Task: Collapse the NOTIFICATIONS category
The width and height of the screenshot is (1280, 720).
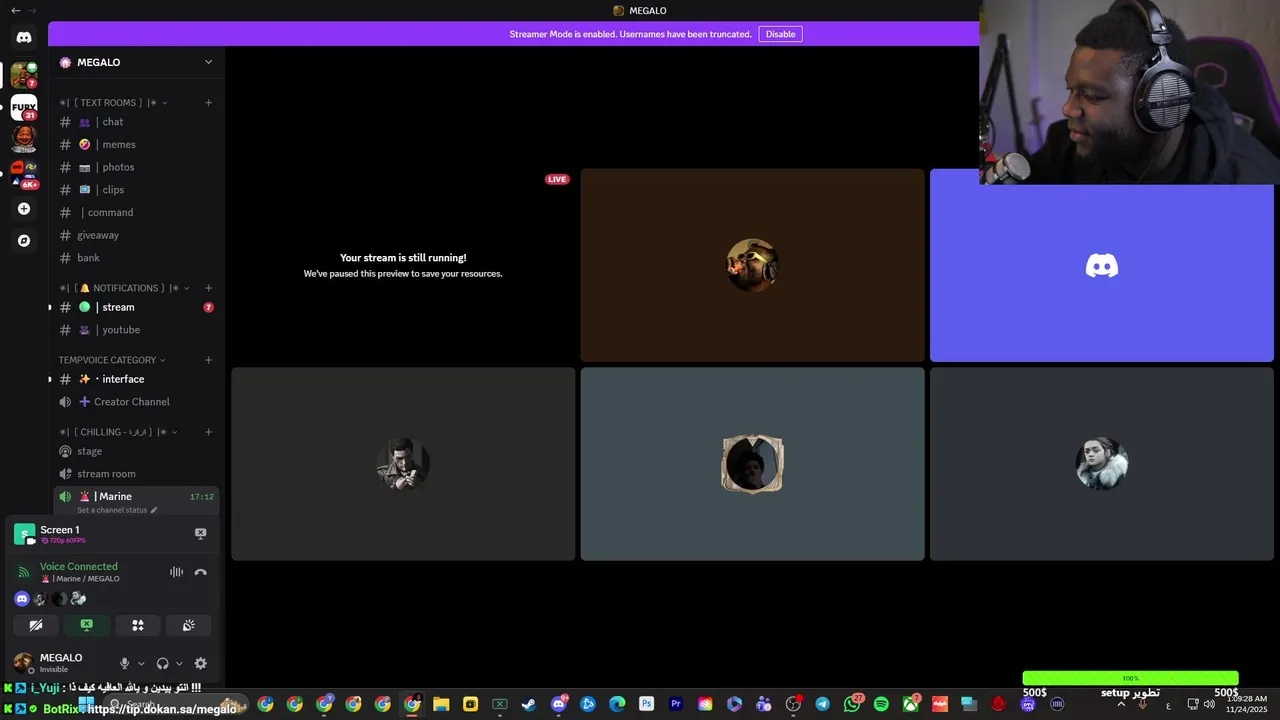Action: click(x=123, y=288)
